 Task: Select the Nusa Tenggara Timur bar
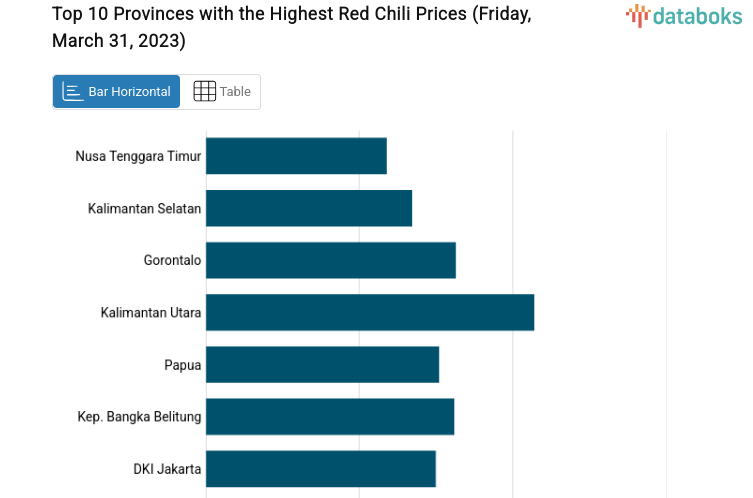click(x=296, y=156)
